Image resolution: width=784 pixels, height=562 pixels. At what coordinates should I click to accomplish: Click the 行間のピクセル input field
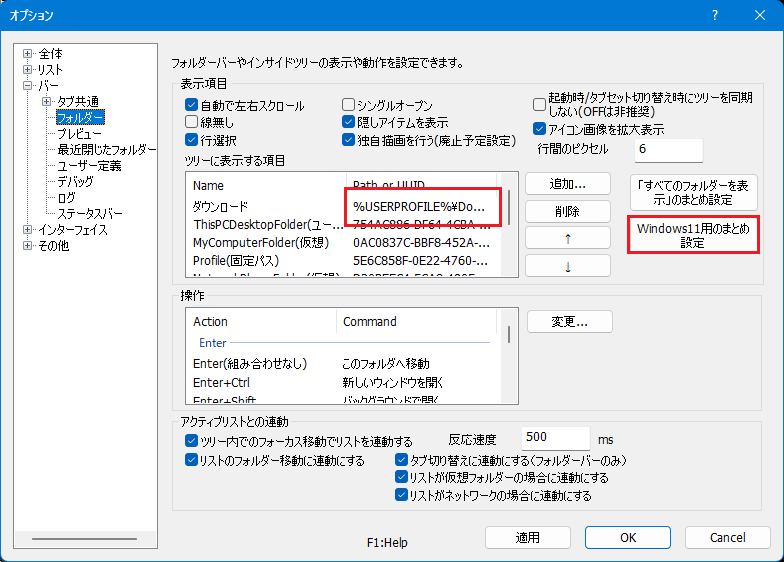(667, 149)
